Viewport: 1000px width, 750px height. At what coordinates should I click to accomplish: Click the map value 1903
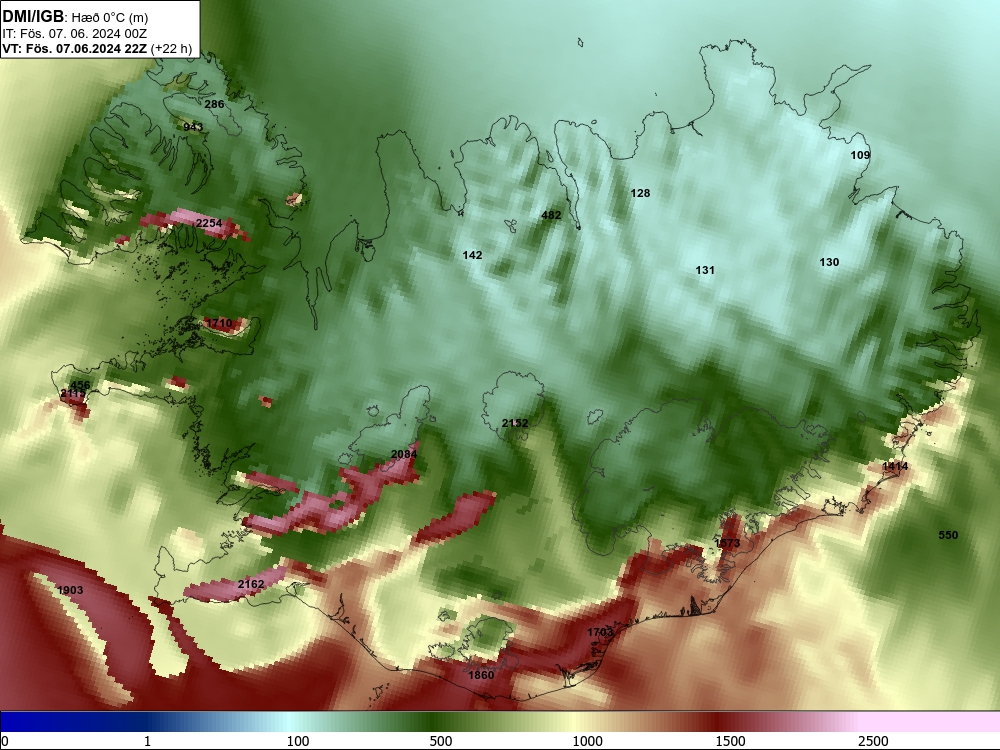pos(70,590)
